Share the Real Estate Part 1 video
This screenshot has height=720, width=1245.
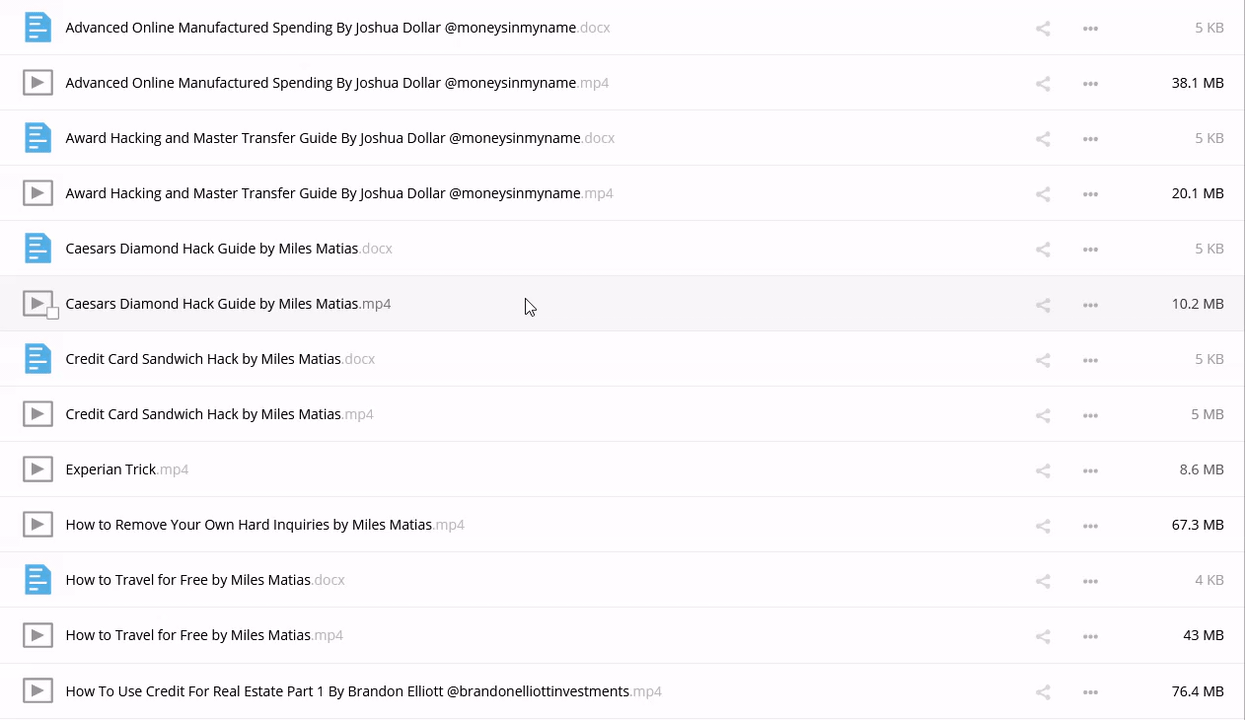point(1043,691)
